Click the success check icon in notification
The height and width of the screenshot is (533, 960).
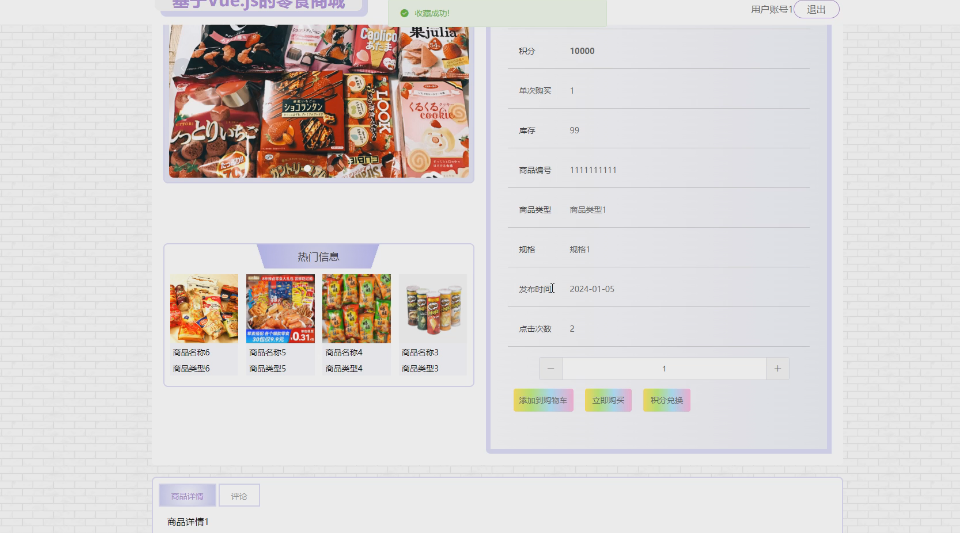404,13
